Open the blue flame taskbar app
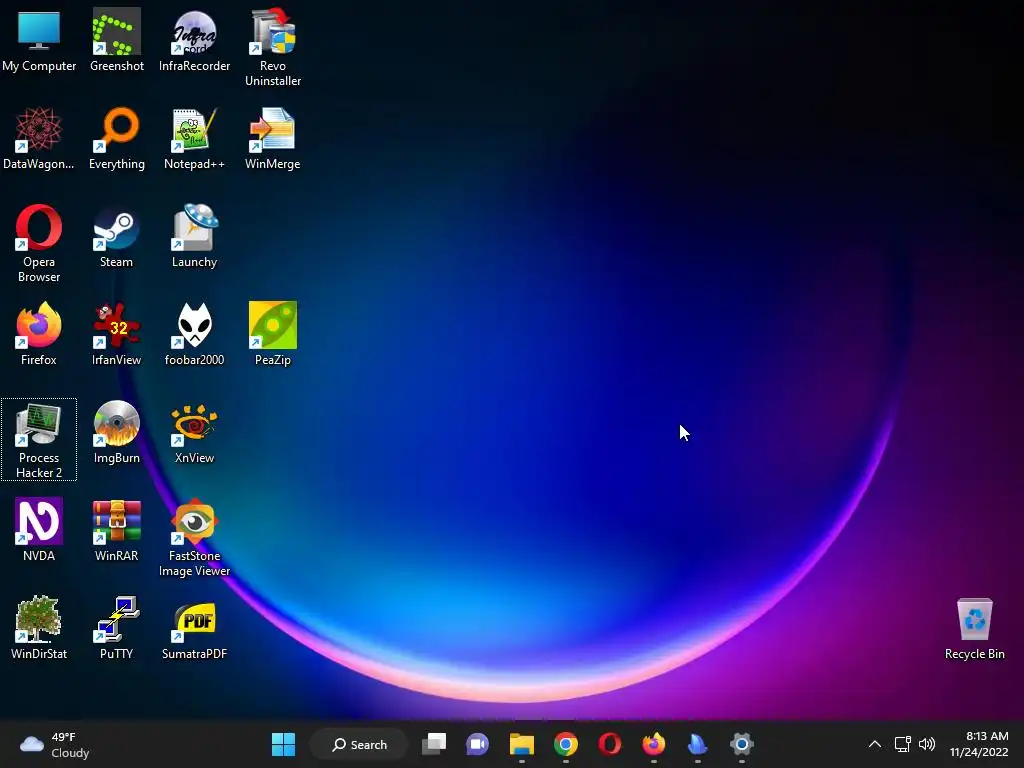Viewport: 1024px width, 768px height. coord(697,744)
